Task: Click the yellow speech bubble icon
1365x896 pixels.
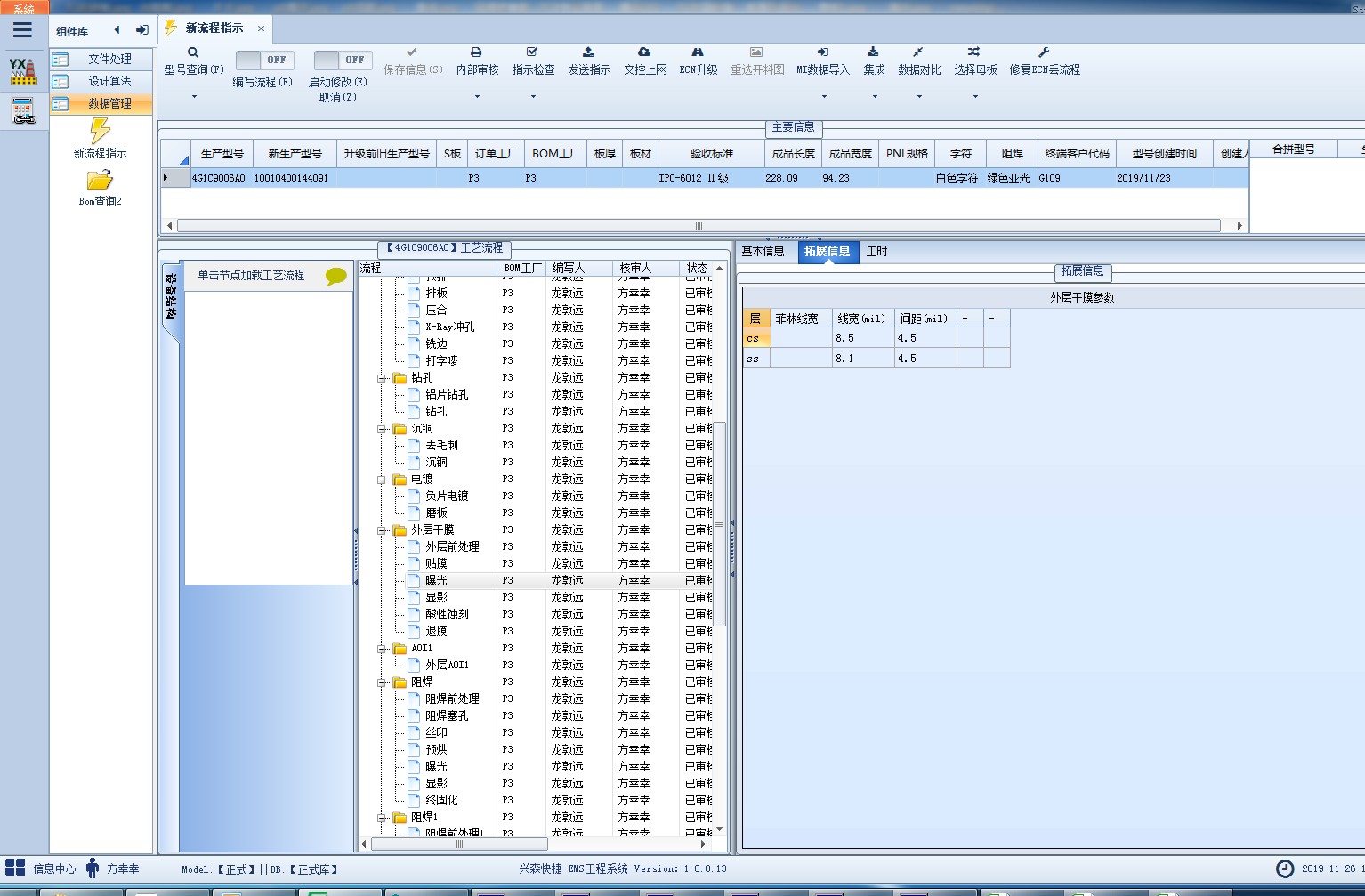Action: pos(336,277)
